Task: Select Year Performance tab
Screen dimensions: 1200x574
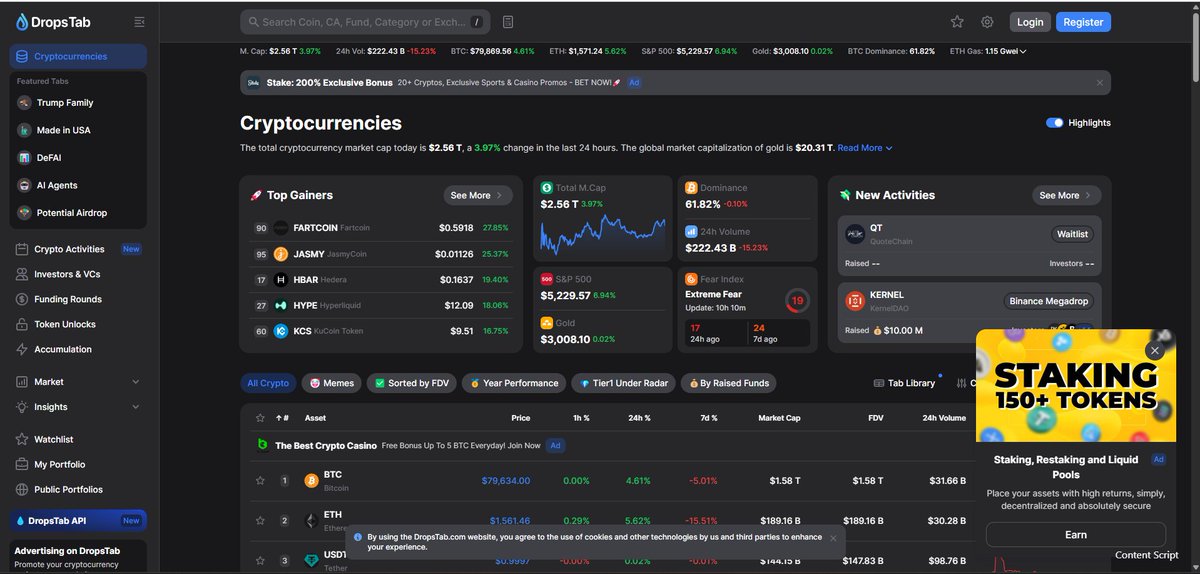Action: [x=513, y=383]
